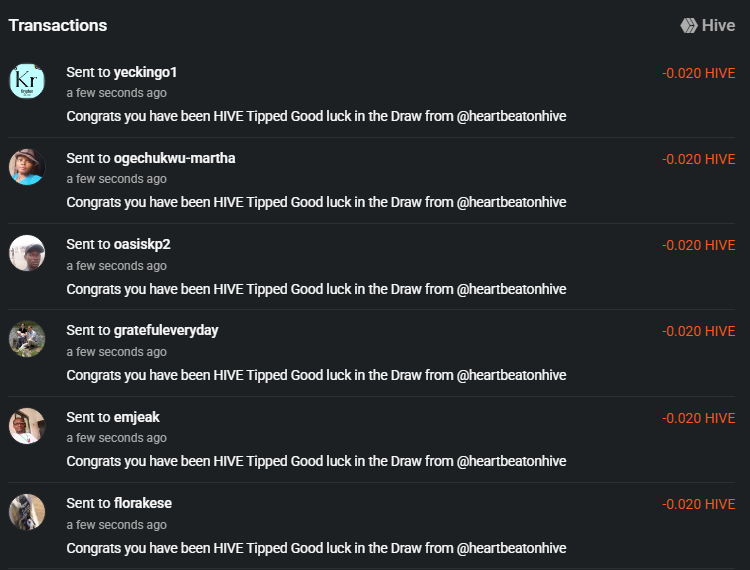
Task: Open the yeckingo1 username link
Action: pyautogui.click(x=145, y=72)
